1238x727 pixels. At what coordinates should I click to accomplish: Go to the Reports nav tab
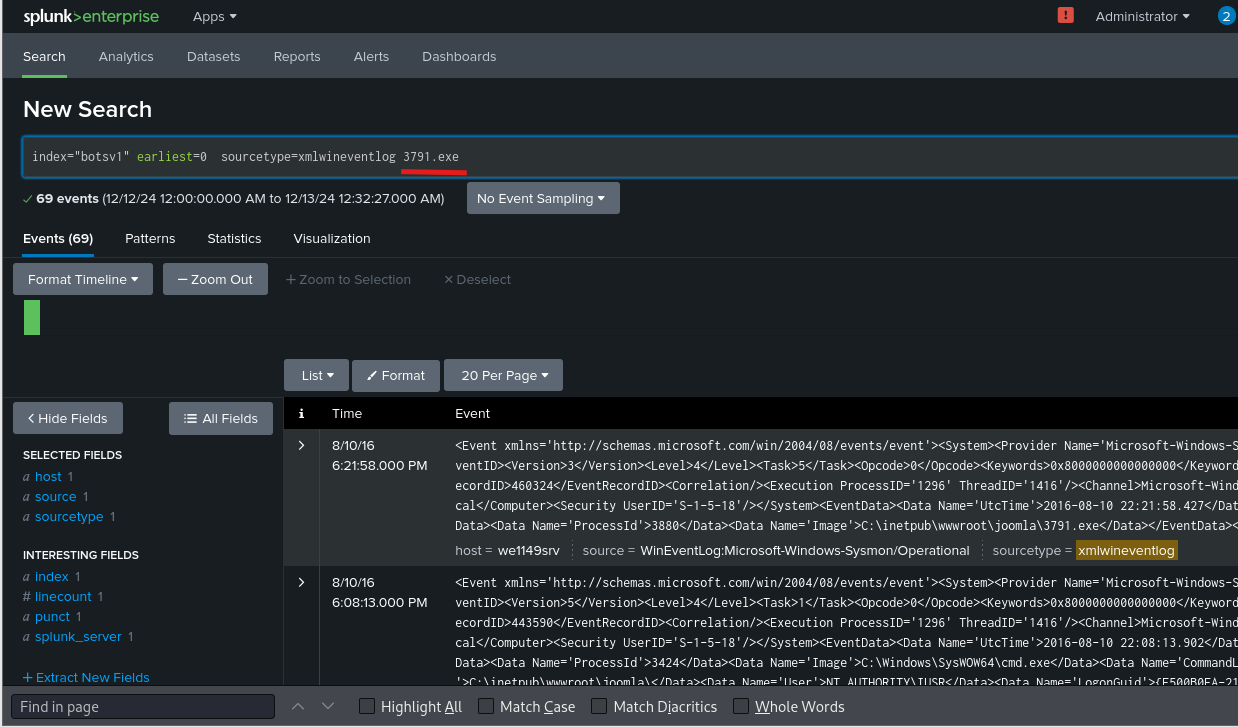pos(297,57)
